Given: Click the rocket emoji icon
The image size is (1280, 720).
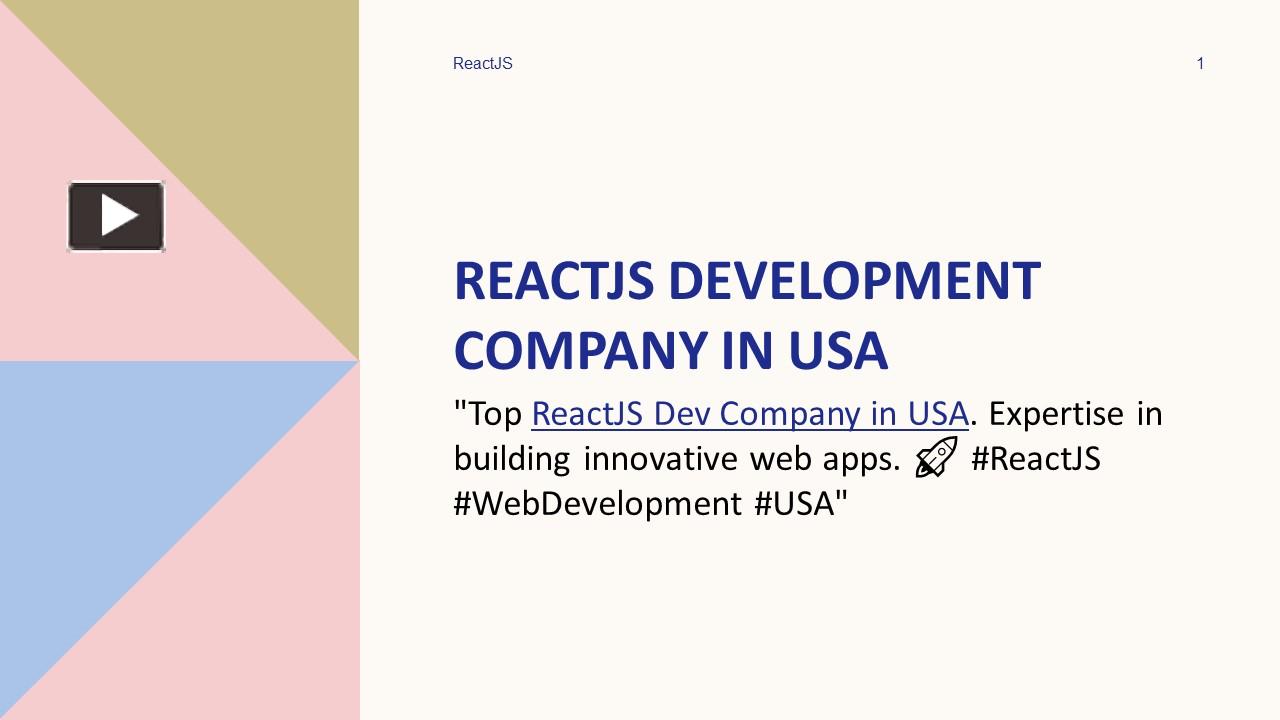Looking at the screenshot, I should coord(936,458).
